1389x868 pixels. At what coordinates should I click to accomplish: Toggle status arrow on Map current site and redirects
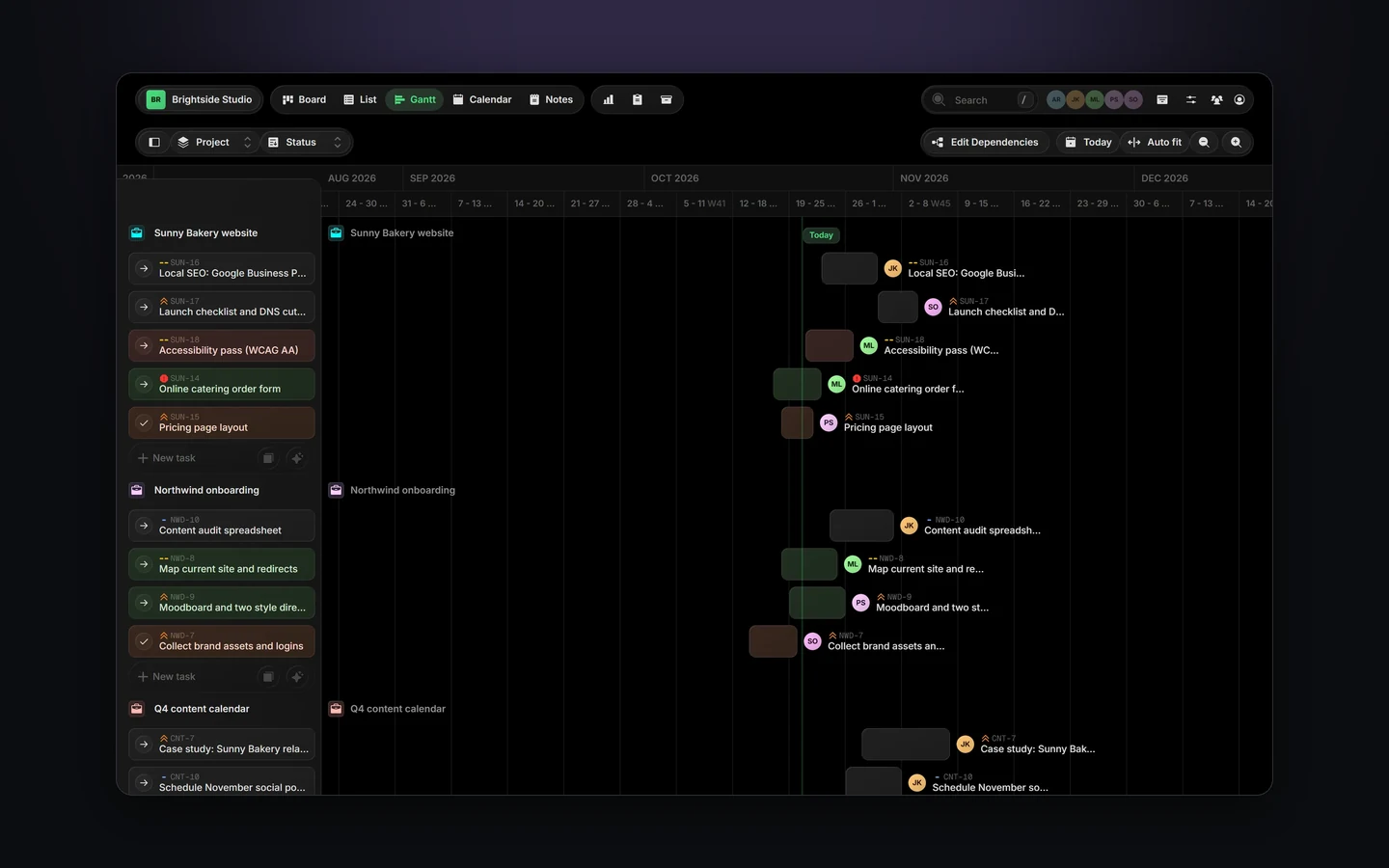[144, 564]
